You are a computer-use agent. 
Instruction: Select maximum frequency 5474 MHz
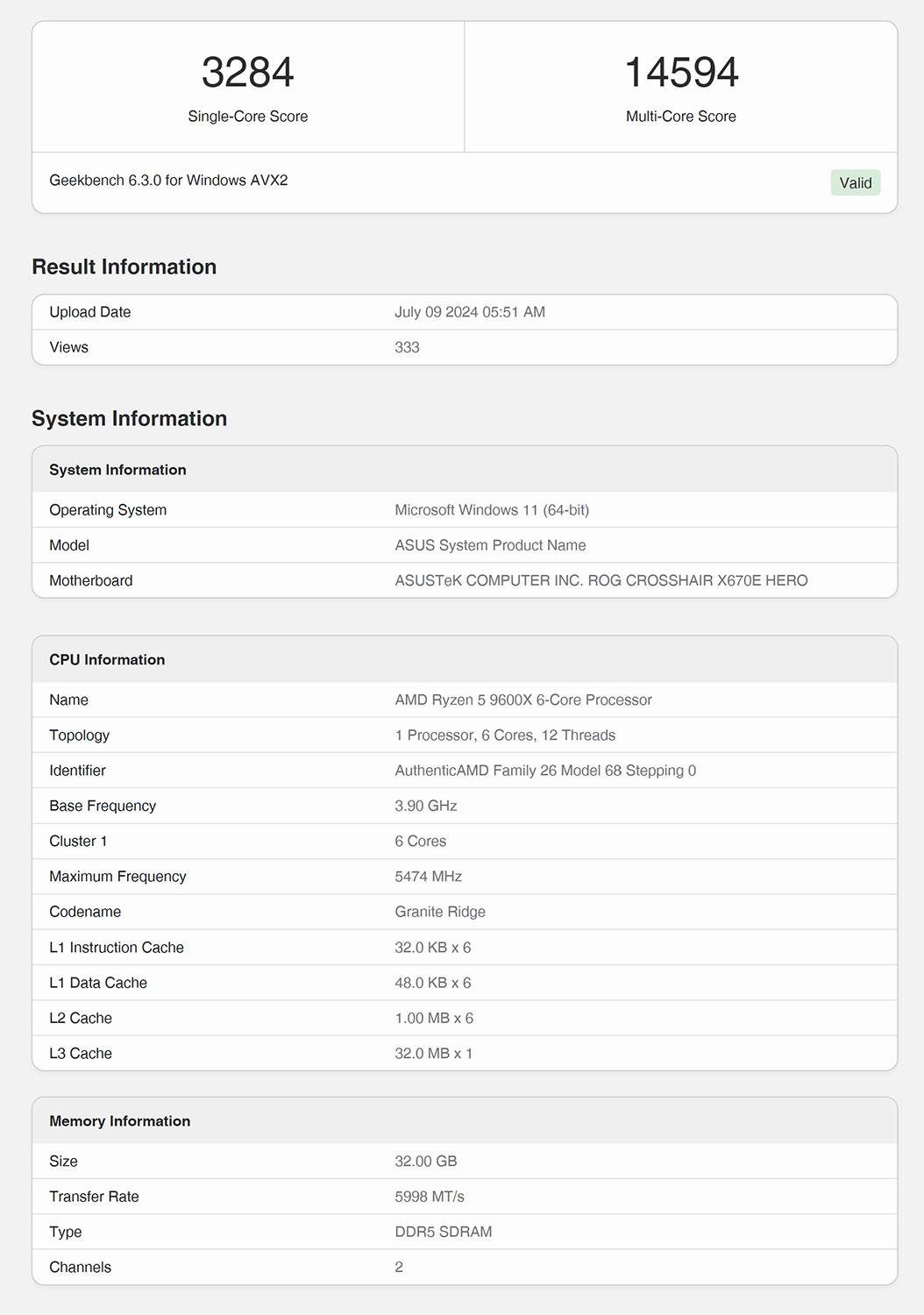pyautogui.click(x=428, y=877)
